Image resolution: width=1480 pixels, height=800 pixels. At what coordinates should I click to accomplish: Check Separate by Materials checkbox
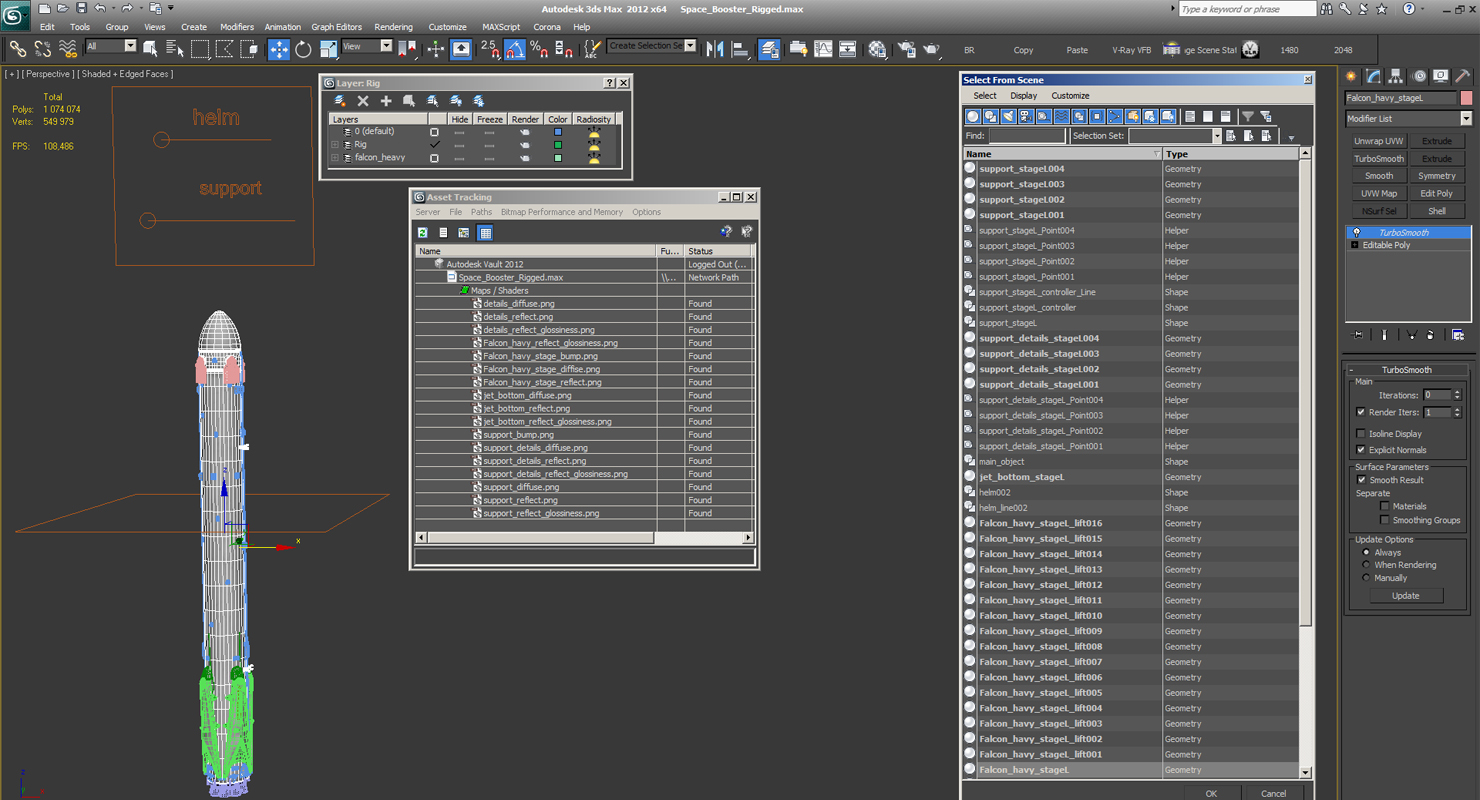coord(1385,506)
